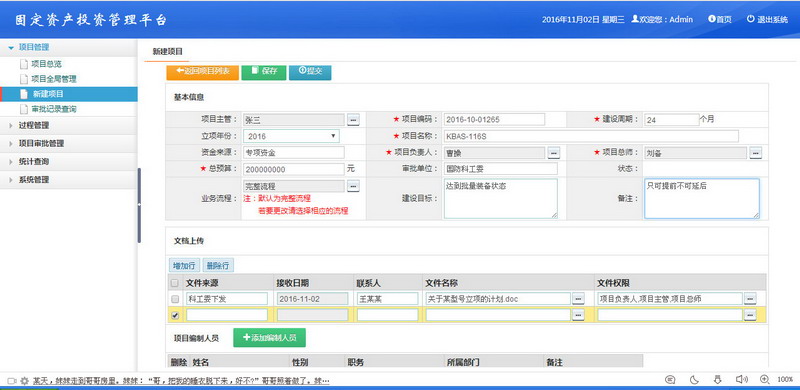The width and height of the screenshot is (800, 390).
Task: Click empty 文件名称 field in yellow row
Action: click(x=498, y=315)
